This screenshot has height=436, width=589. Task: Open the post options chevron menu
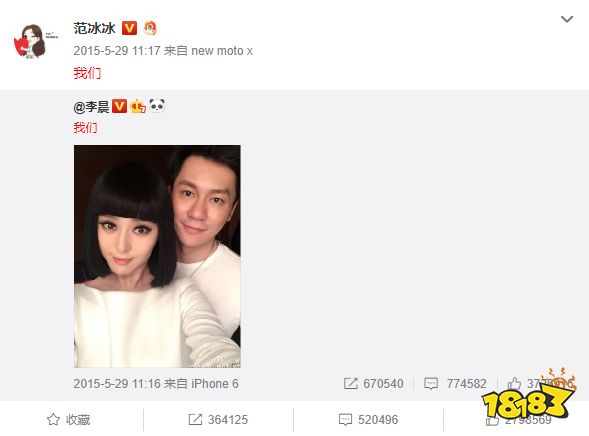point(566,19)
